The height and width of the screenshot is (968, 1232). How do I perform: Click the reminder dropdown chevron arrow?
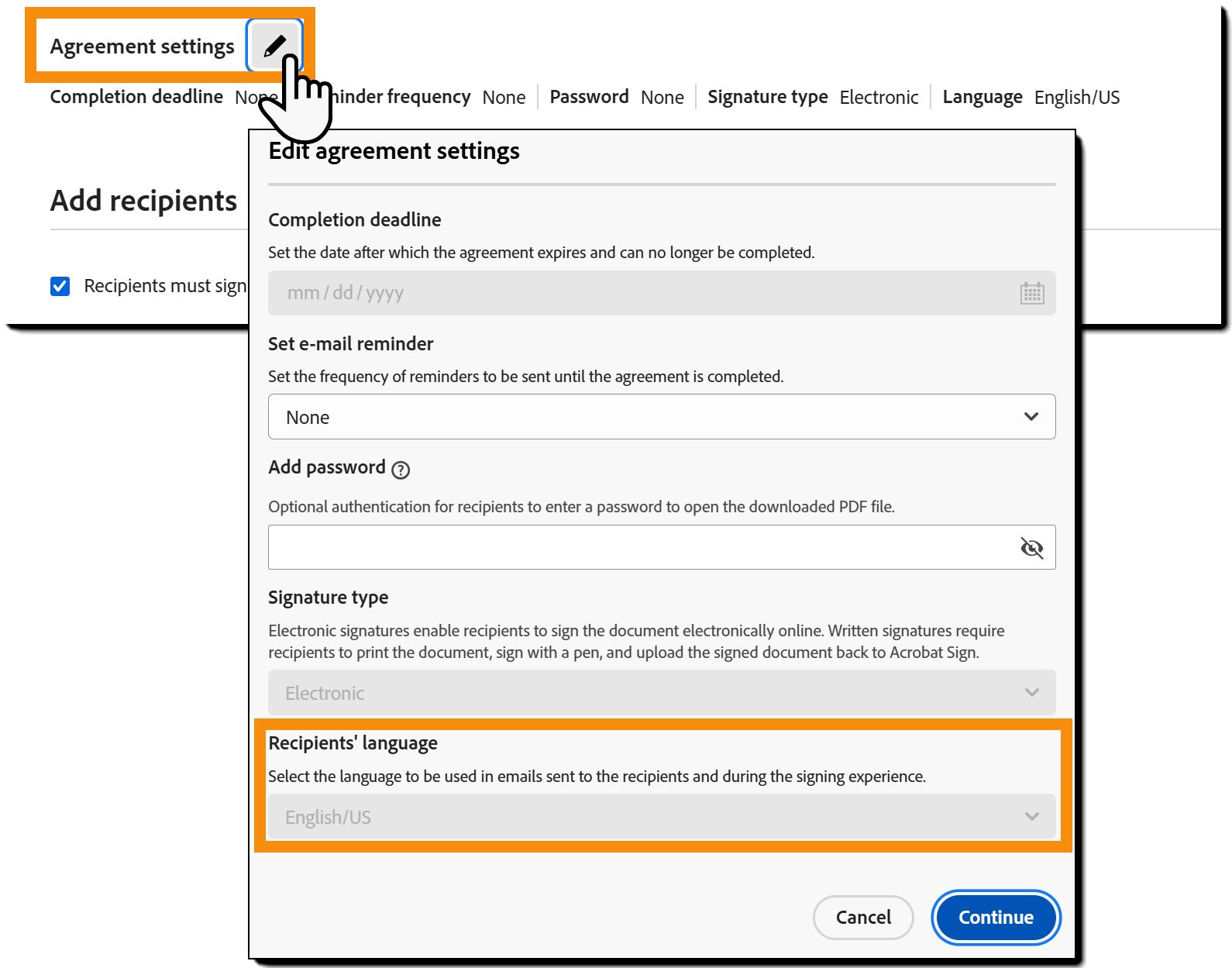[1031, 417]
